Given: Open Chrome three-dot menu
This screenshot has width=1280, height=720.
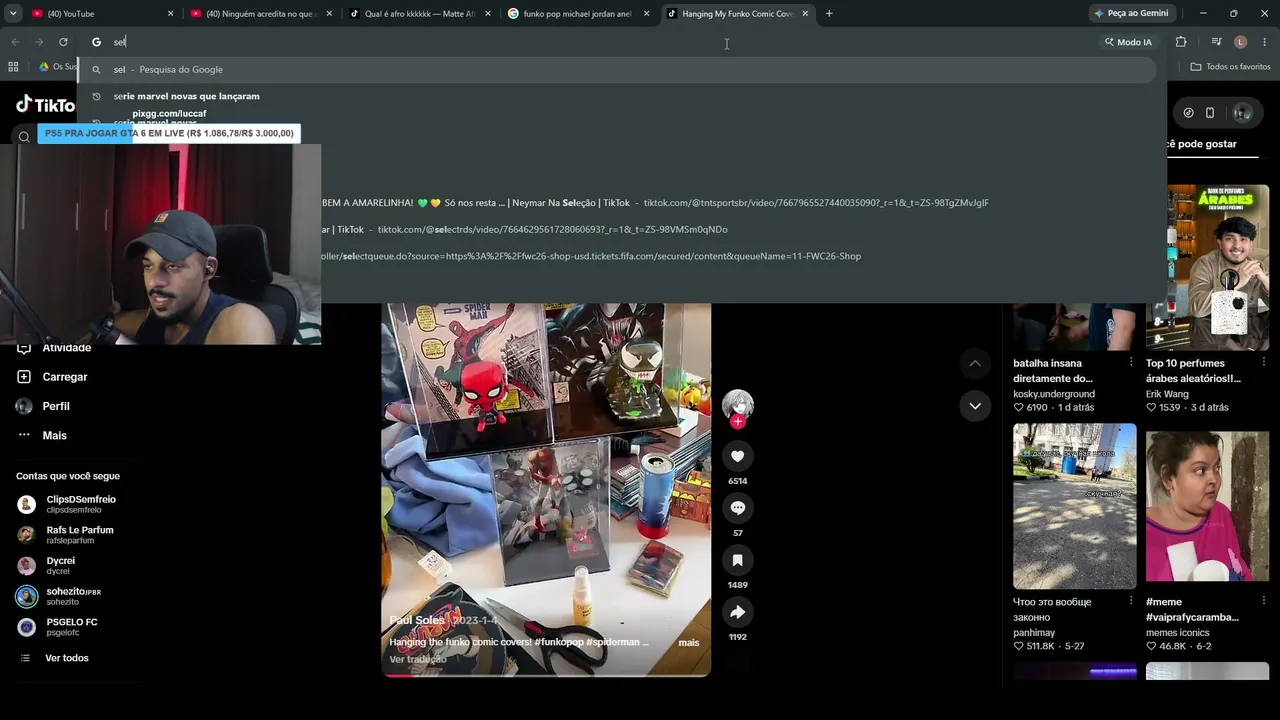Looking at the screenshot, I should click(x=1264, y=42).
